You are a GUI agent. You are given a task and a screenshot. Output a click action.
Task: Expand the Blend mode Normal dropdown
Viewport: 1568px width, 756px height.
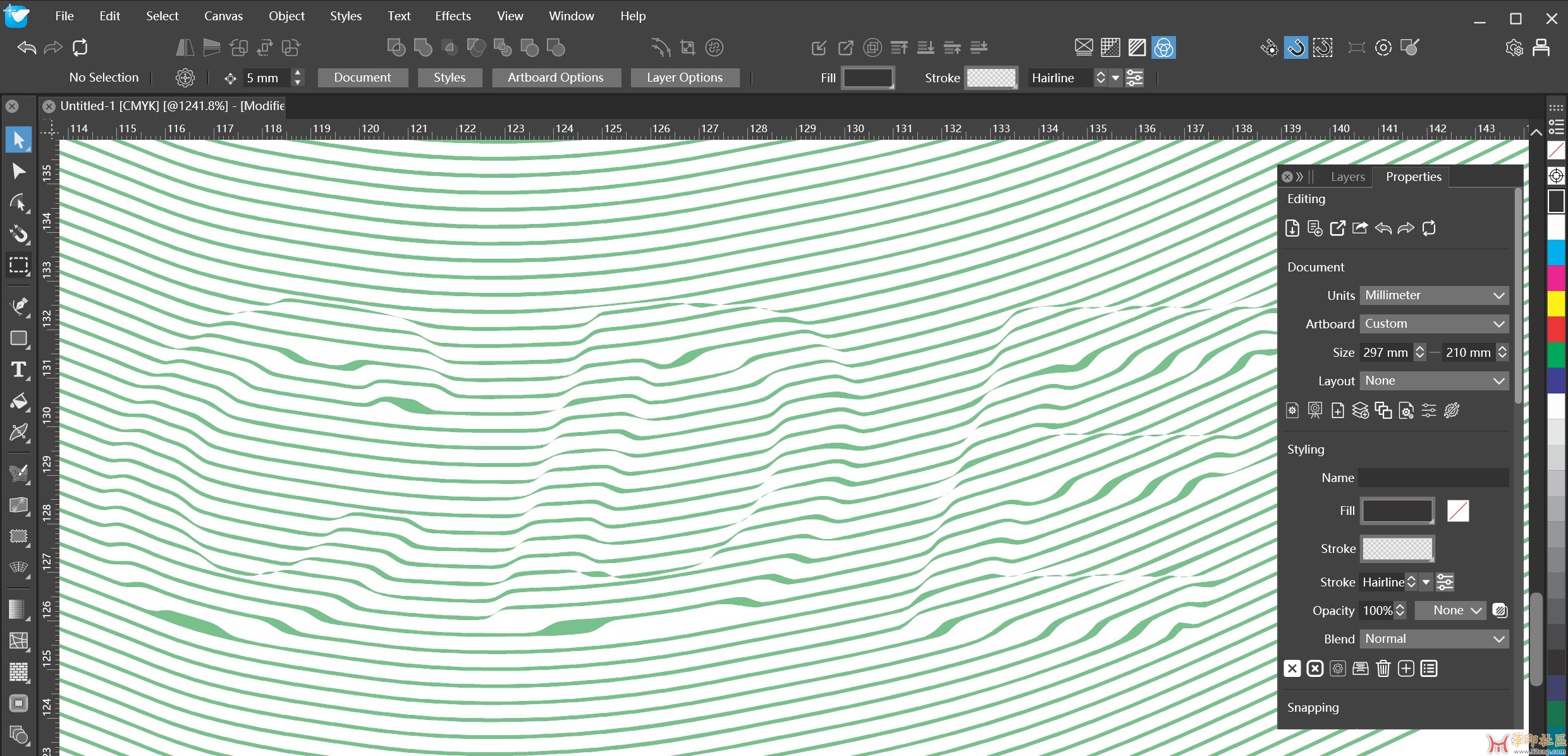point(1433,639)
